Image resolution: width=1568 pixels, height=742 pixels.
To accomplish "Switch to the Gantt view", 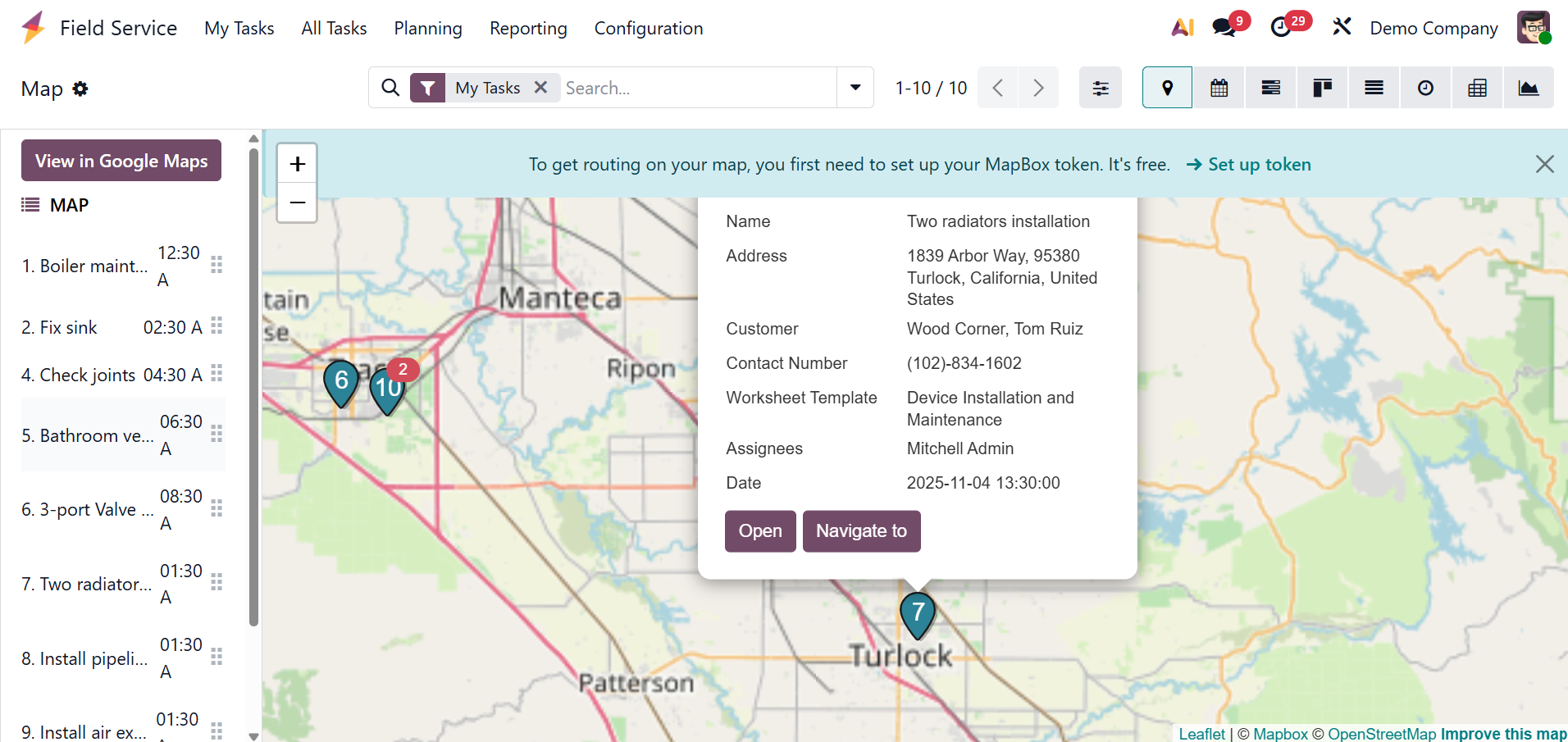I will 1270,88.
